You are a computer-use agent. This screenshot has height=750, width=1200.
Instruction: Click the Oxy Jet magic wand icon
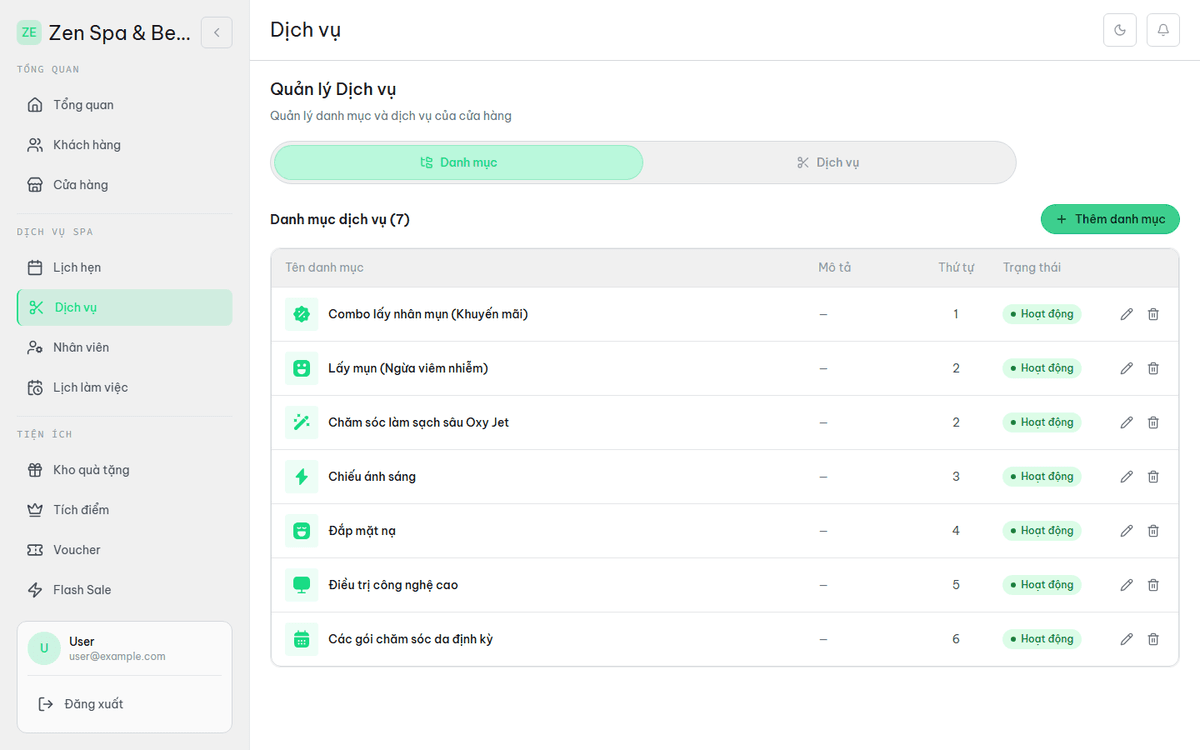(301, 422)
